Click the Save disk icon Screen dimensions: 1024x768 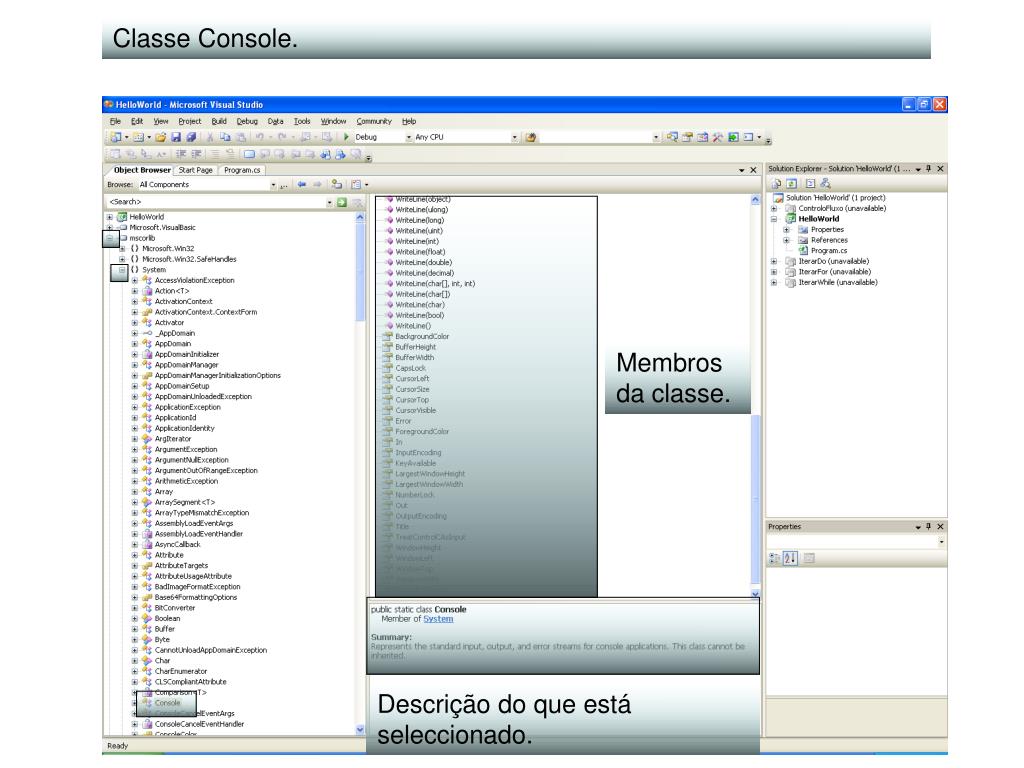pos(176,137)
